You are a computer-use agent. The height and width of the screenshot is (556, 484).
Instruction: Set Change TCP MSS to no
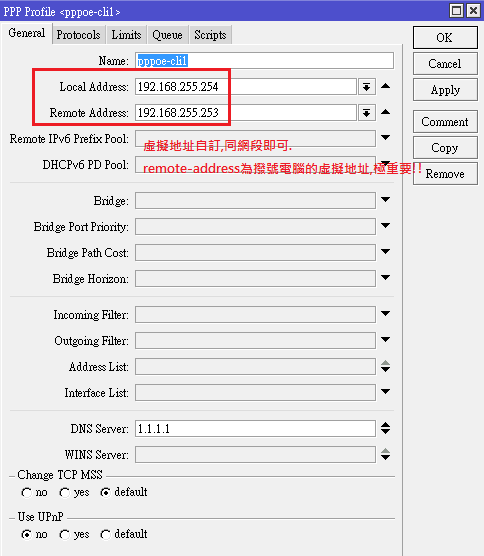pyautogui.click(x=27, y=493)
